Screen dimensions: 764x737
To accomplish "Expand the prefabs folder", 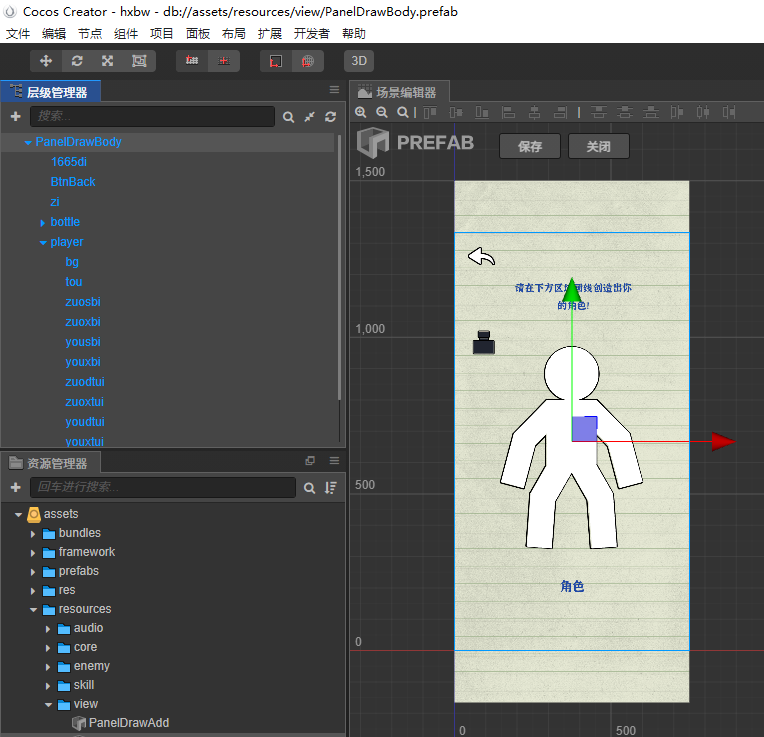I will [x=33, y=572].
